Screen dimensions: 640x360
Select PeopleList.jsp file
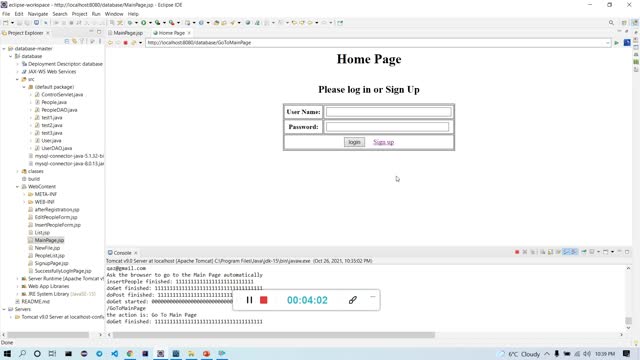[50, 256]
